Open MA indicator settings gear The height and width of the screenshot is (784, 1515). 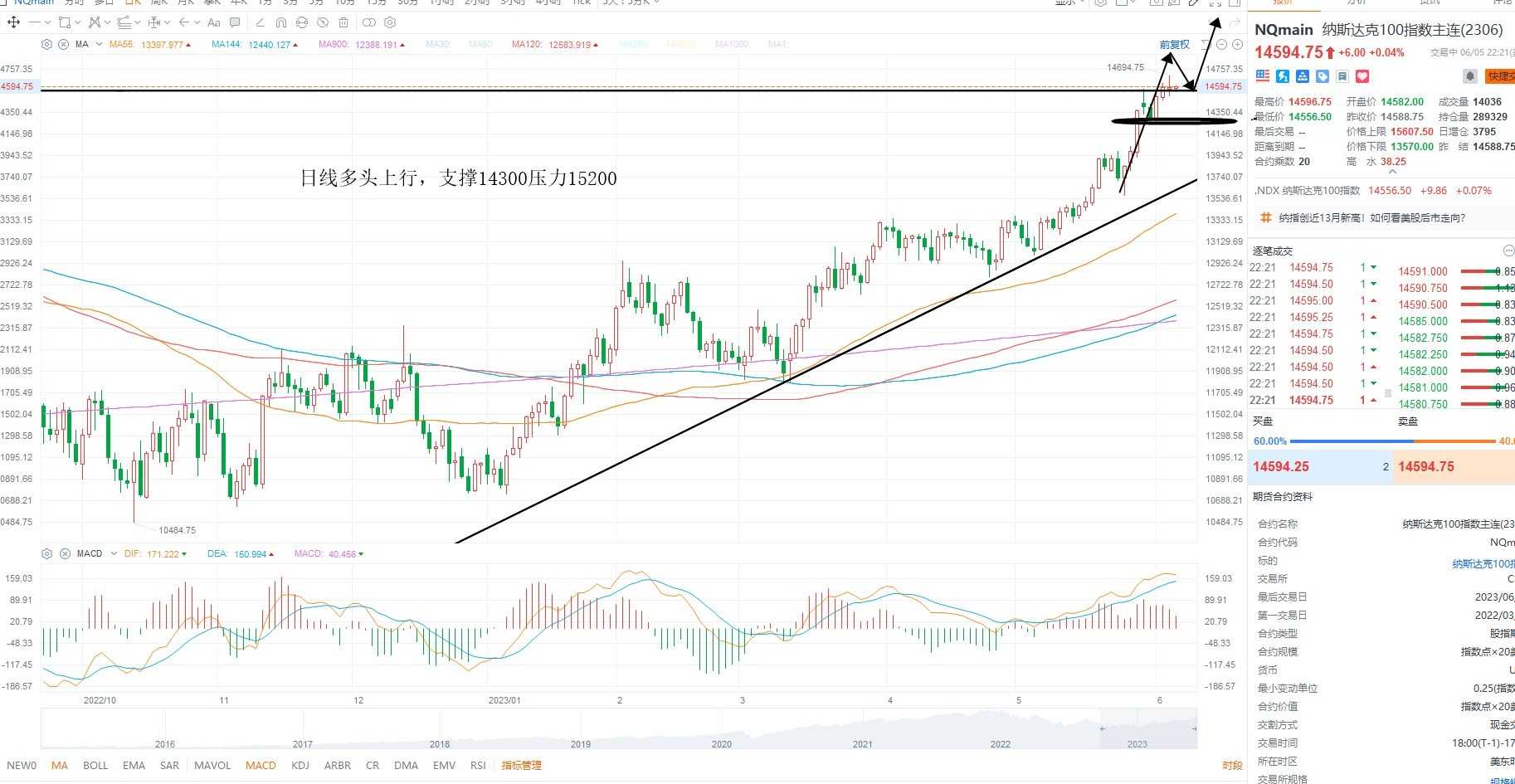46,44
